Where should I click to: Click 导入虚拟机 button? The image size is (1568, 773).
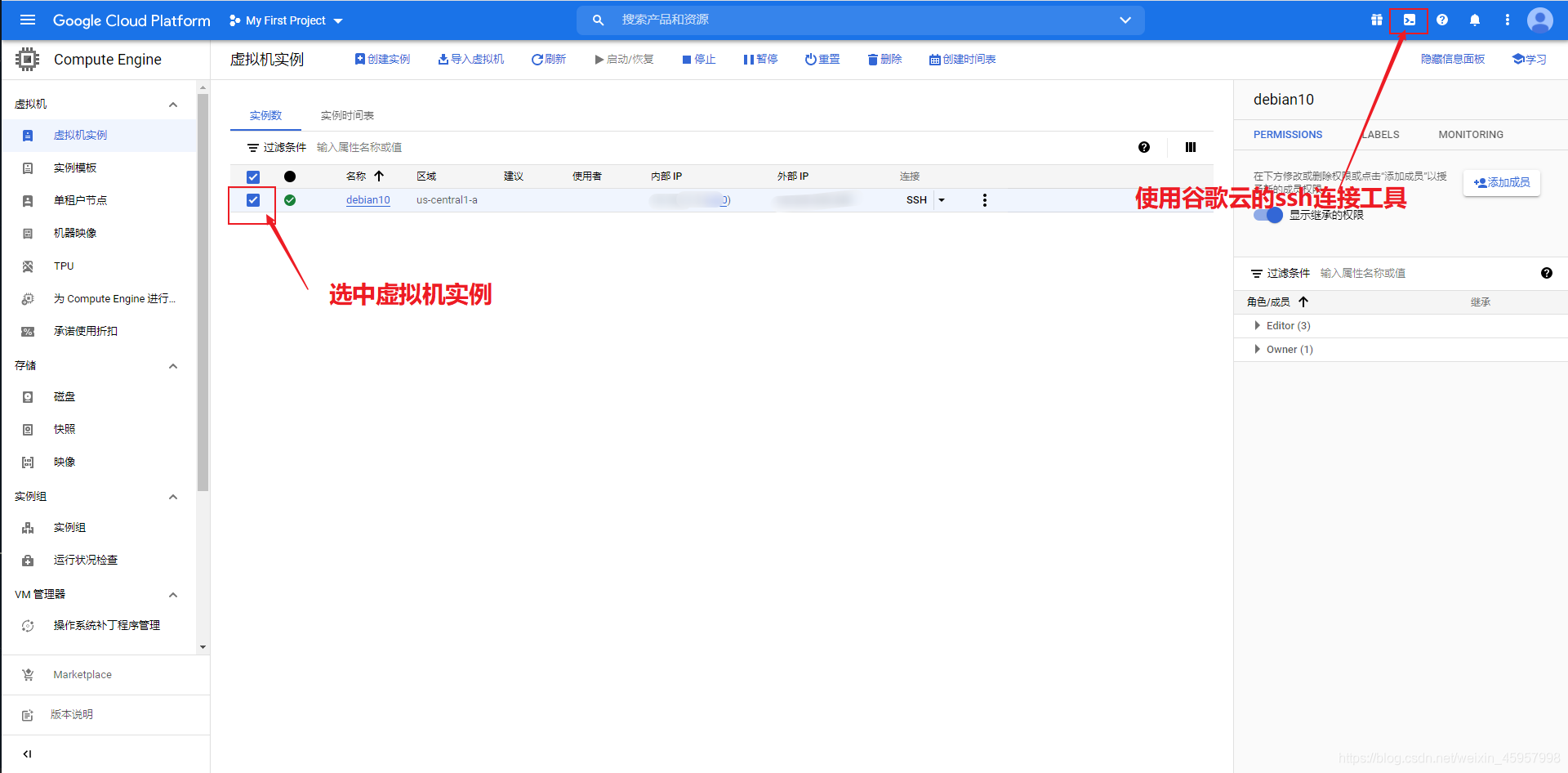pyautogui.click(x=471, y=59)
